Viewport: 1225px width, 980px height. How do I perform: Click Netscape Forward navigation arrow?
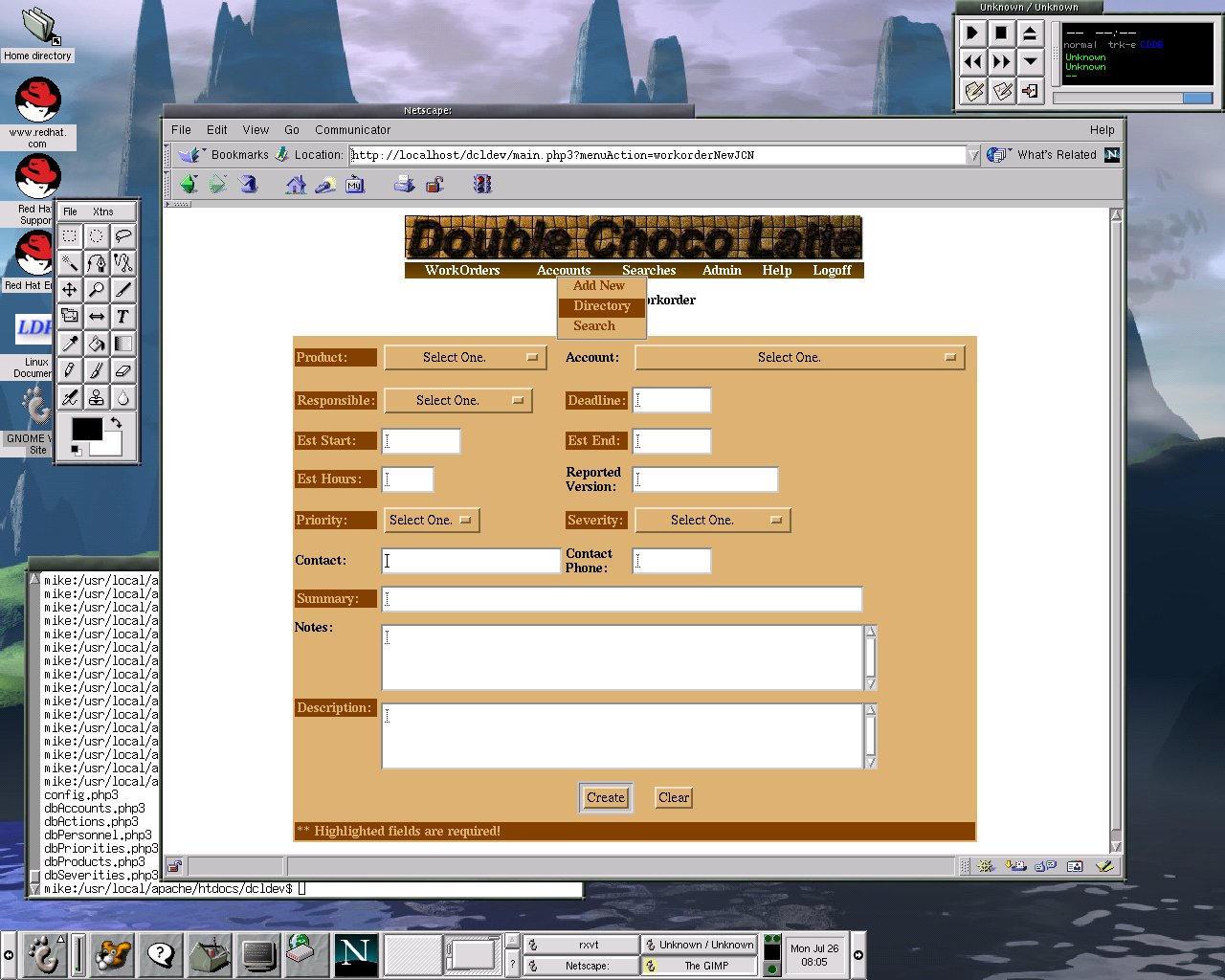coord(218,184)
